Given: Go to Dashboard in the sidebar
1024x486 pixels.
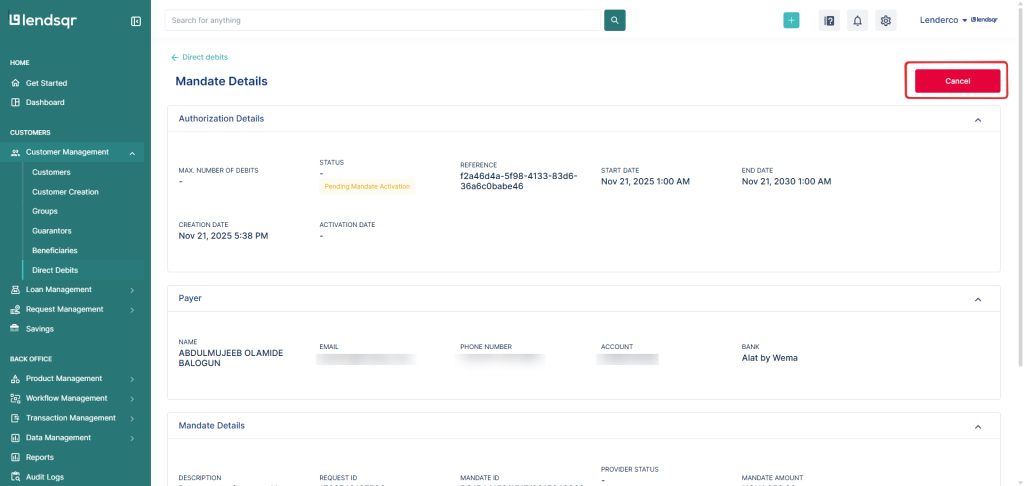Looking at the screenshot, I should [x=45, y=102].
